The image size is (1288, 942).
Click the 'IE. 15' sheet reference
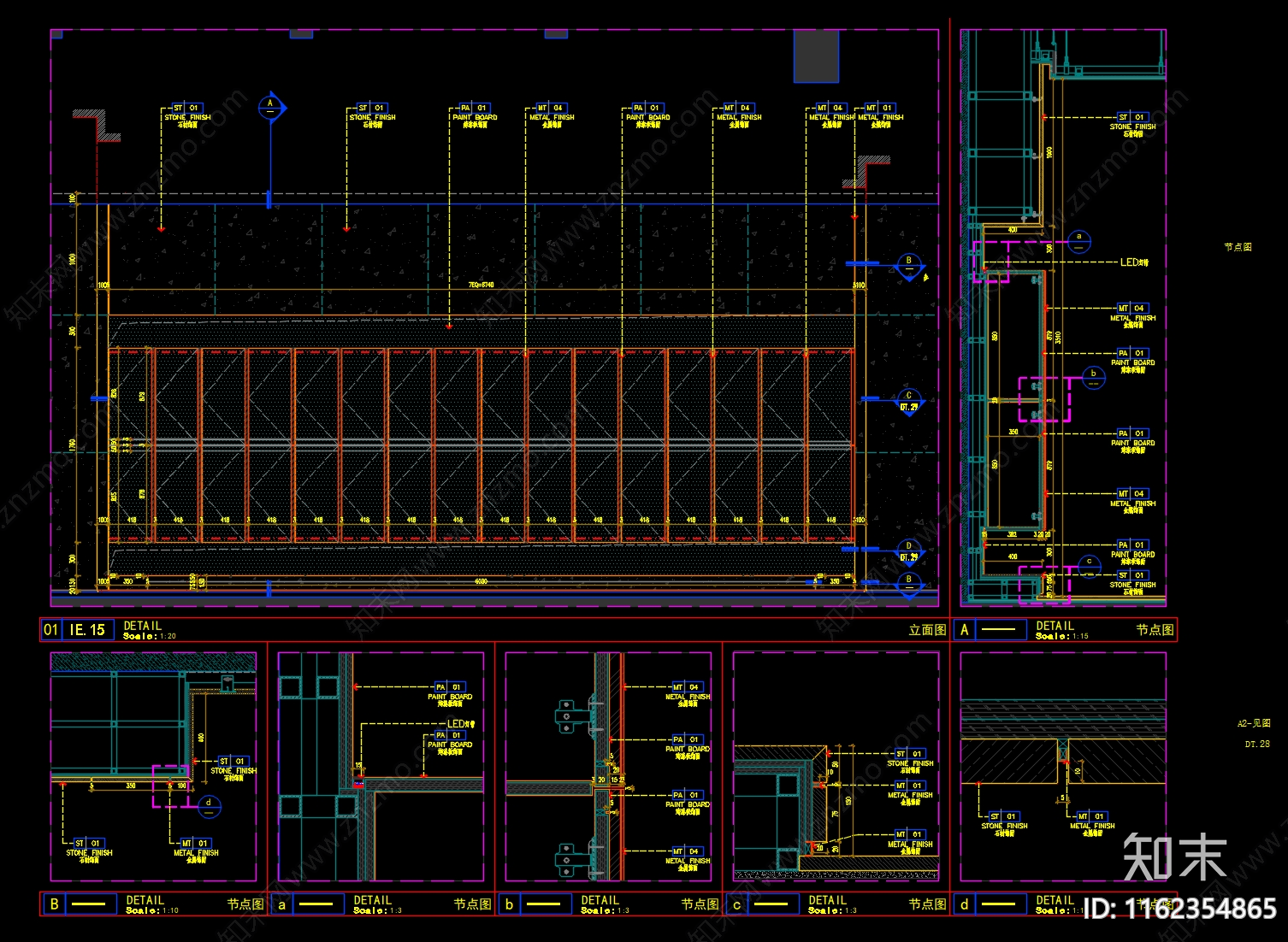click(87, 630)
